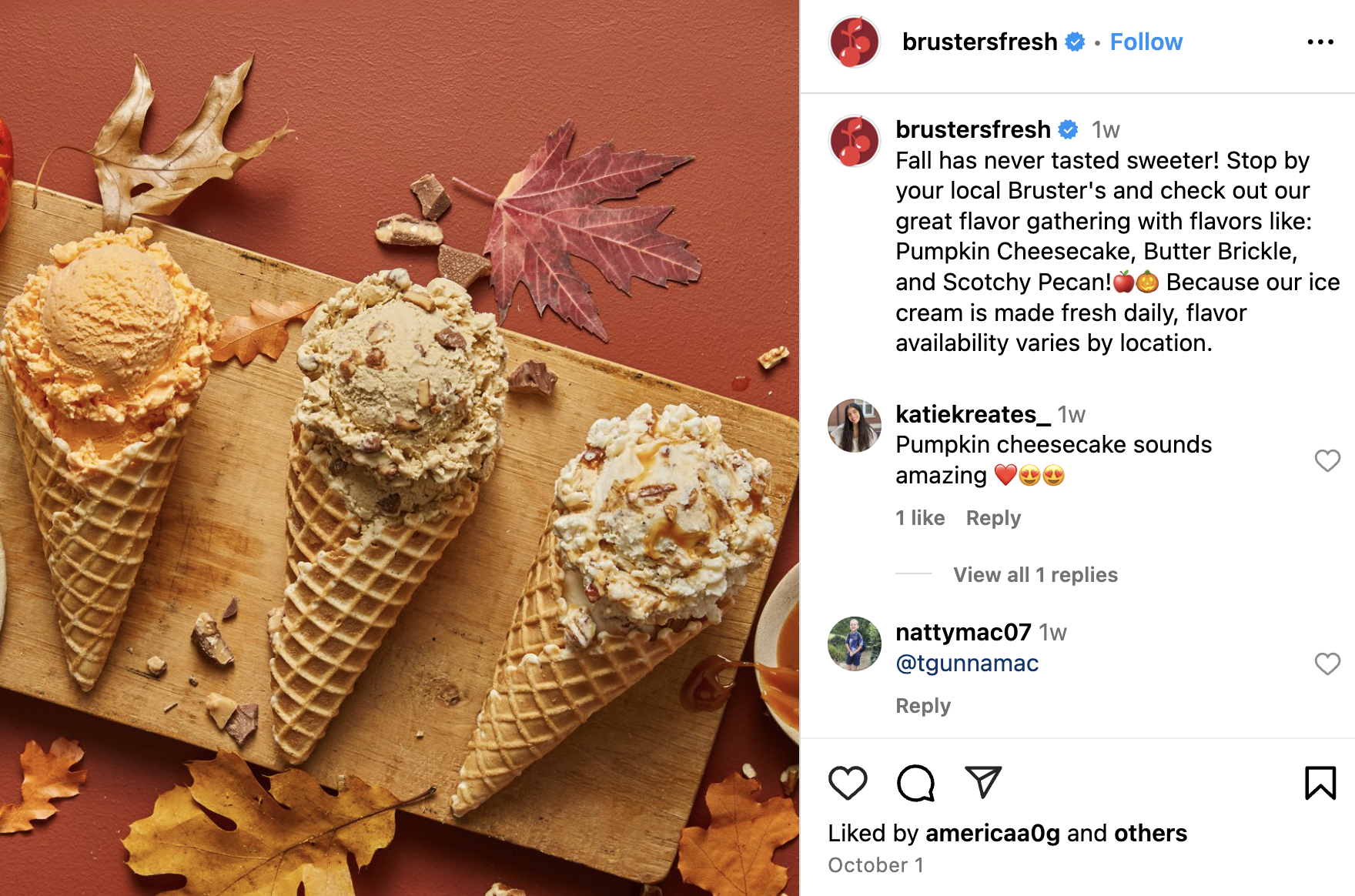View others who liked the post
1355x896 pixels.
(1150, 833)
